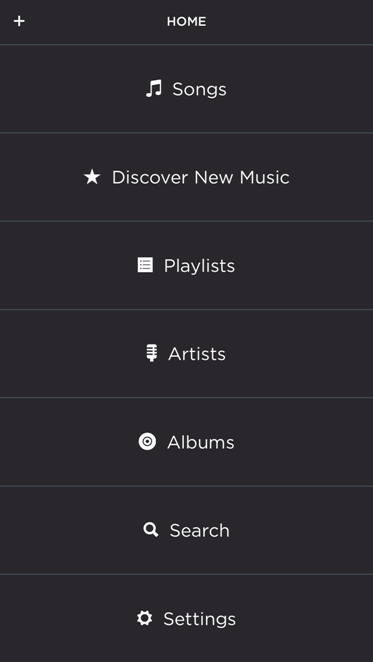Screen dimensions: 373x662
Task: Click the list icon beside Playlists
Action: point(145,265)
